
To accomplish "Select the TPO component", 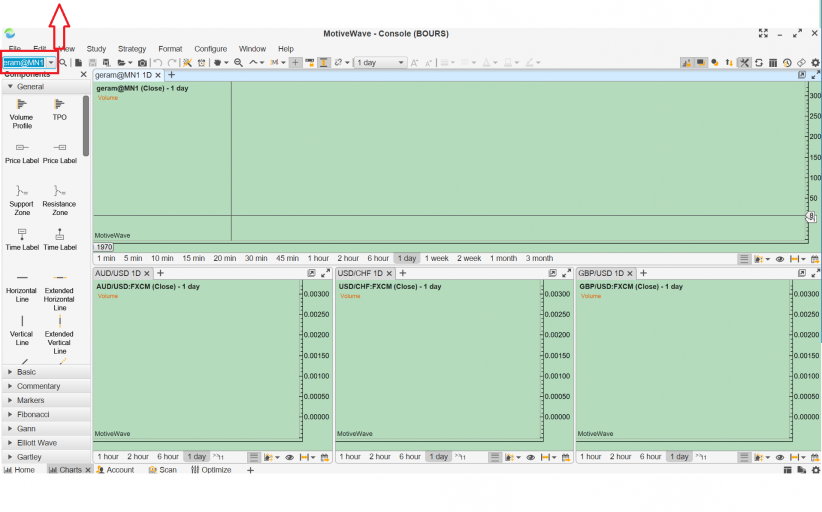I will click(x=59, y=110).
